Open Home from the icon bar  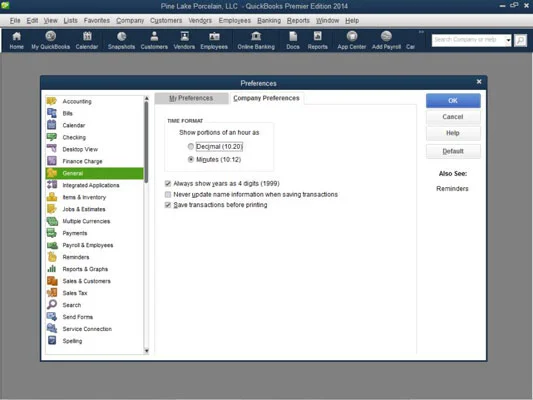(x=16, y=40)
